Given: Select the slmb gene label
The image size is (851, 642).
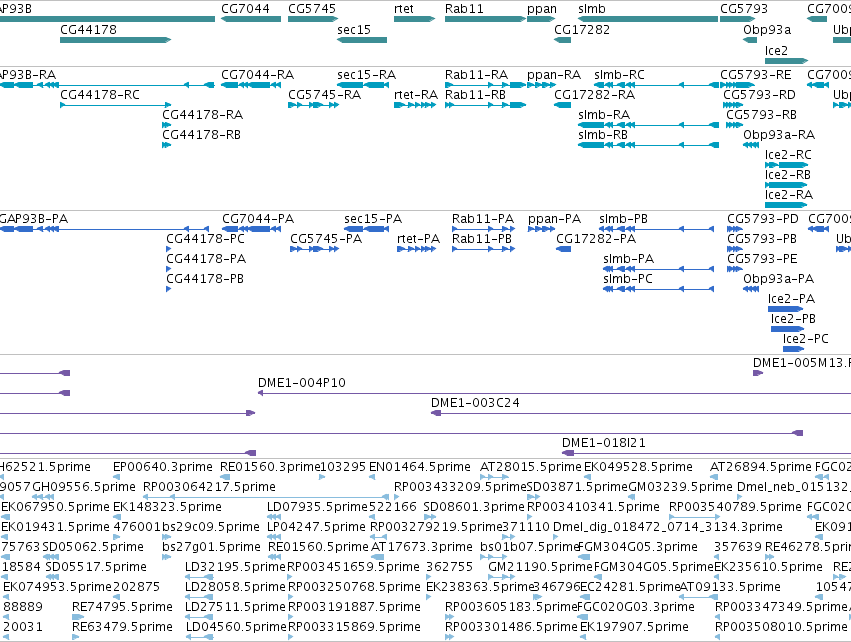Looking at the screenshot, I should tap(592, 9).
